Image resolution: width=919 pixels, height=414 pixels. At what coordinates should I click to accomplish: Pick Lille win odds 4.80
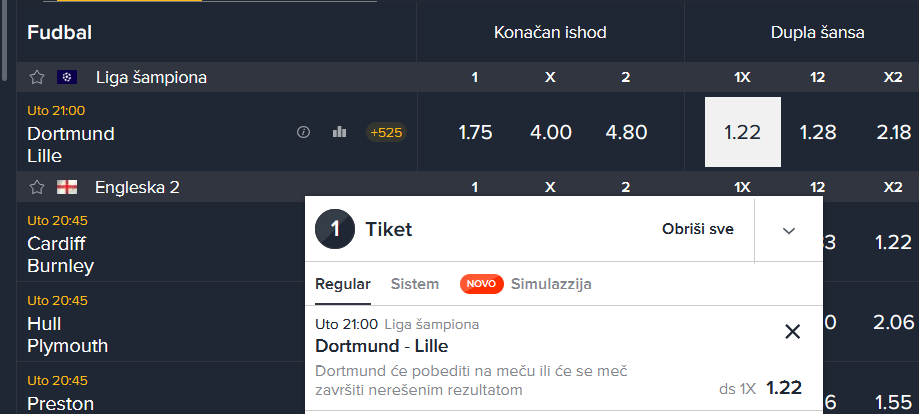[x=626, y=132]
